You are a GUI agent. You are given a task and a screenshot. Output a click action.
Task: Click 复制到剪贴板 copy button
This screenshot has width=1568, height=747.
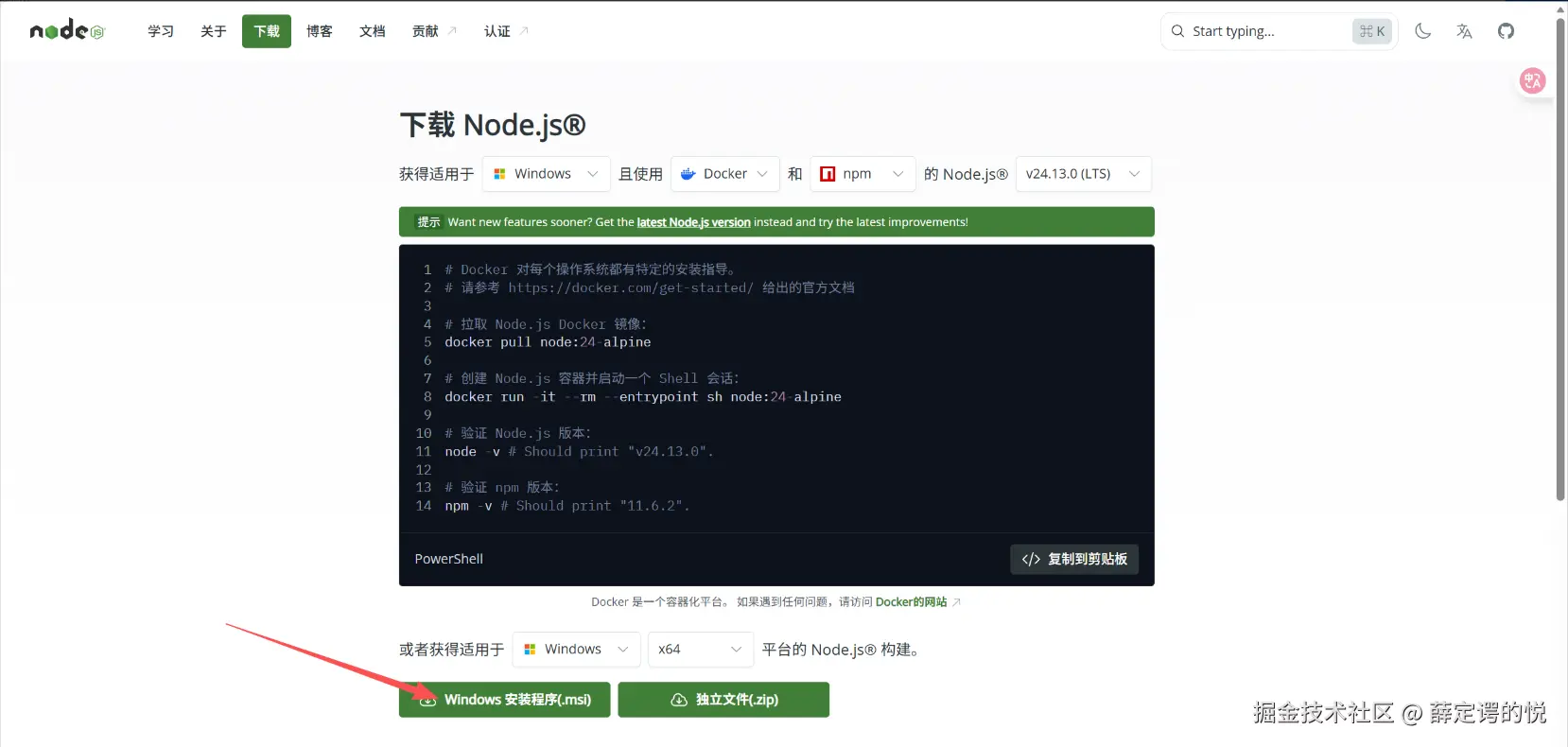tap(1074, 559)
